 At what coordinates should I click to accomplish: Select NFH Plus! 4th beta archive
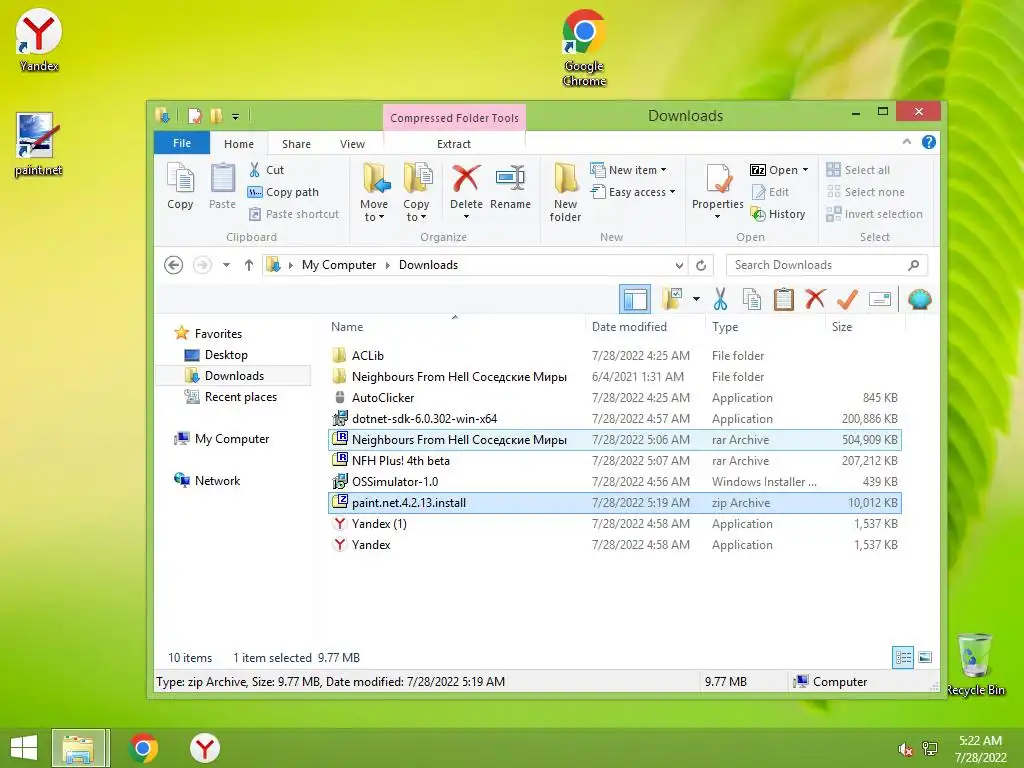(614, 460)
